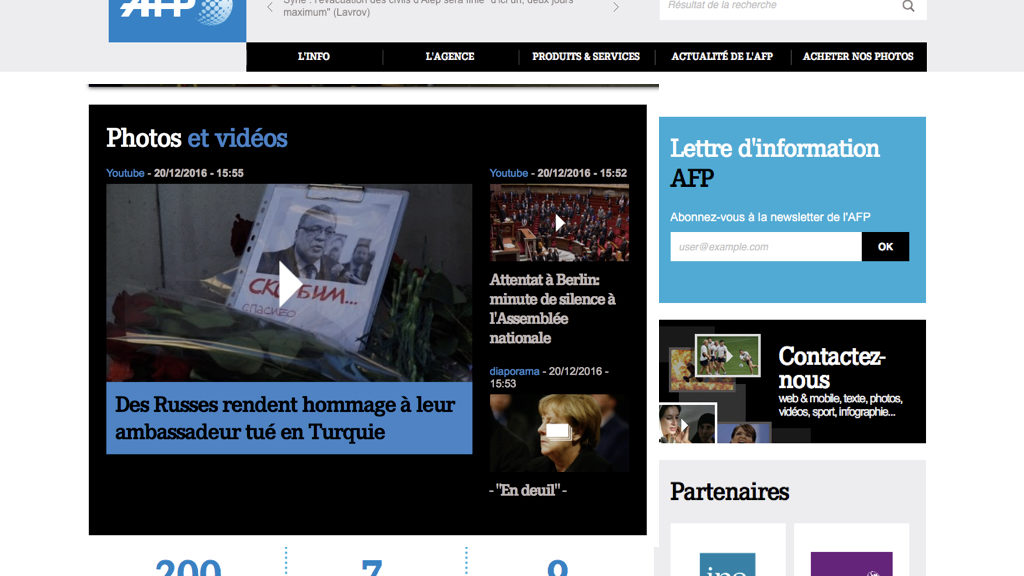Click the search magnifier icon

(908, 6)
